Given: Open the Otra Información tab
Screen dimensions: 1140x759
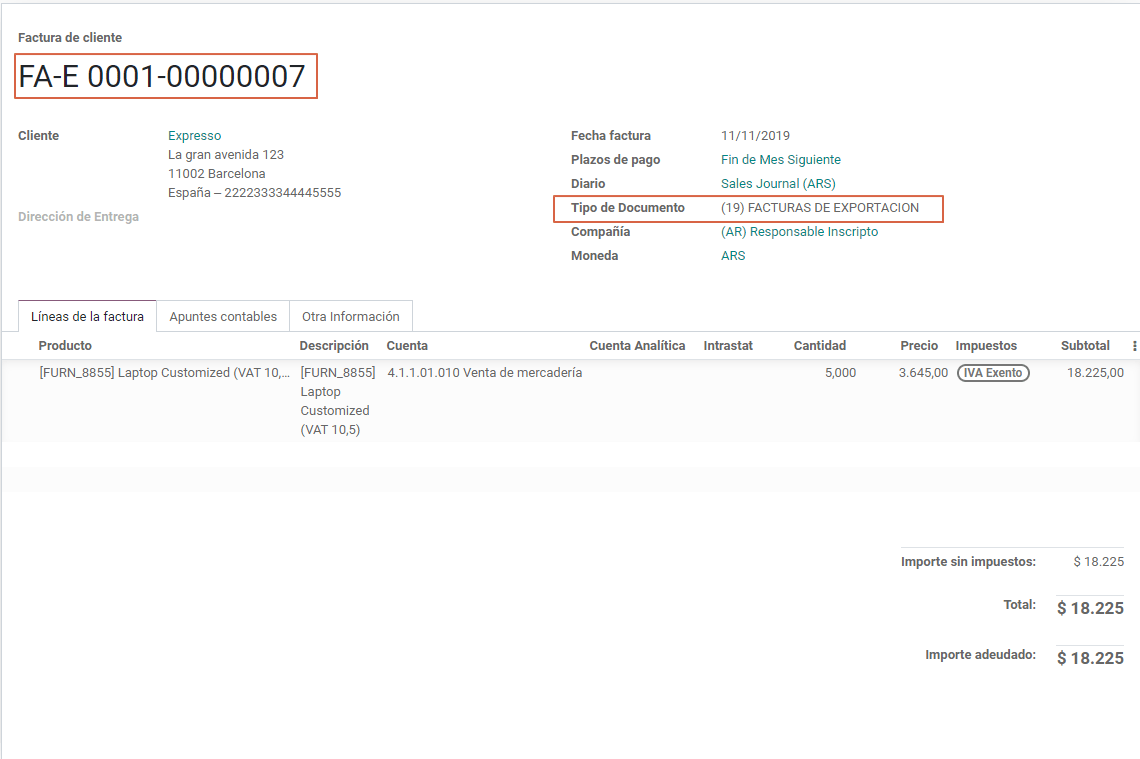Looking at the screenshot, I should (350, 316).
